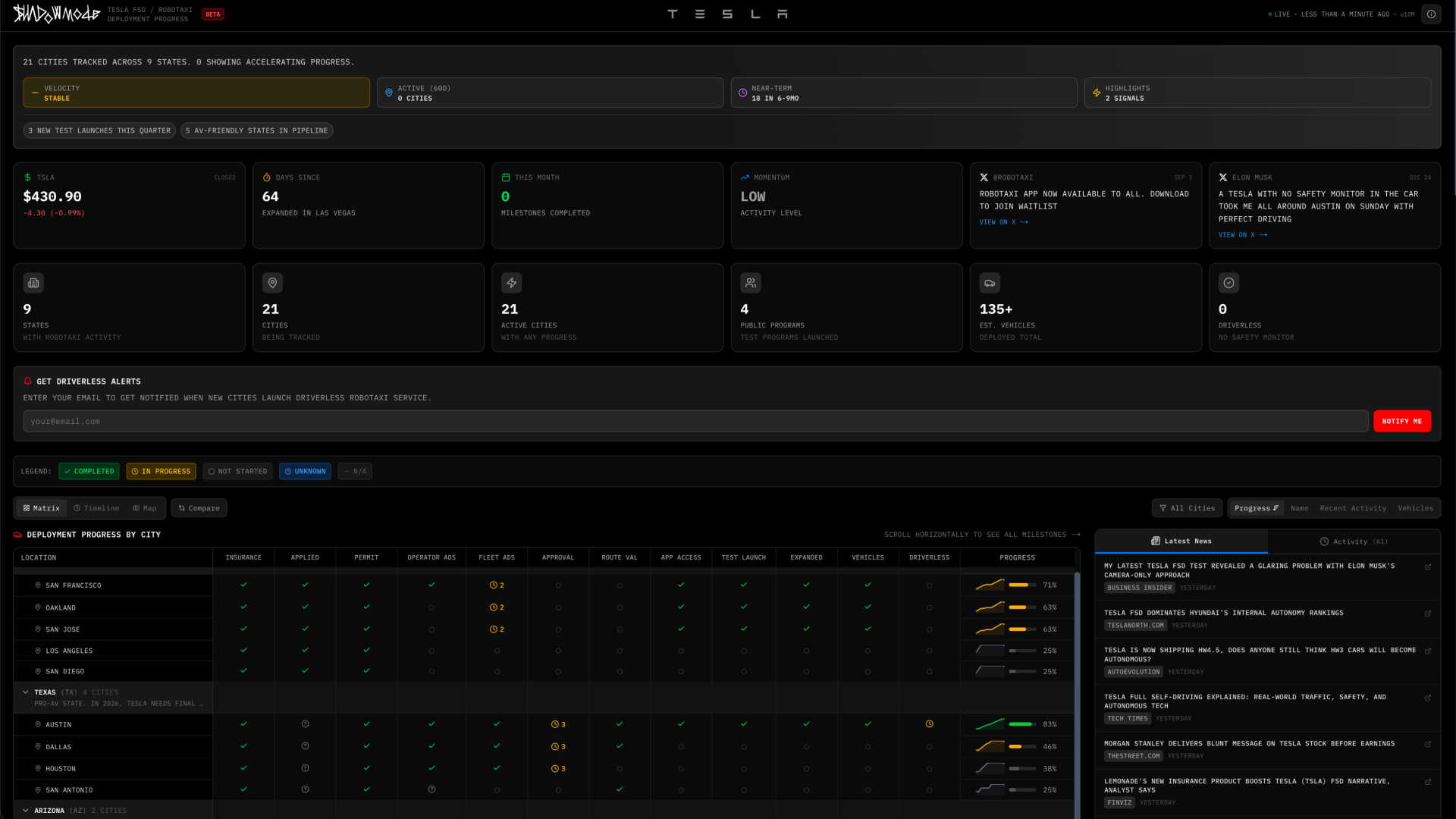Screen dimensions: 1456x819
Task: Click the map pin icon above 21 Cities
Action: (x=272, y=283)
